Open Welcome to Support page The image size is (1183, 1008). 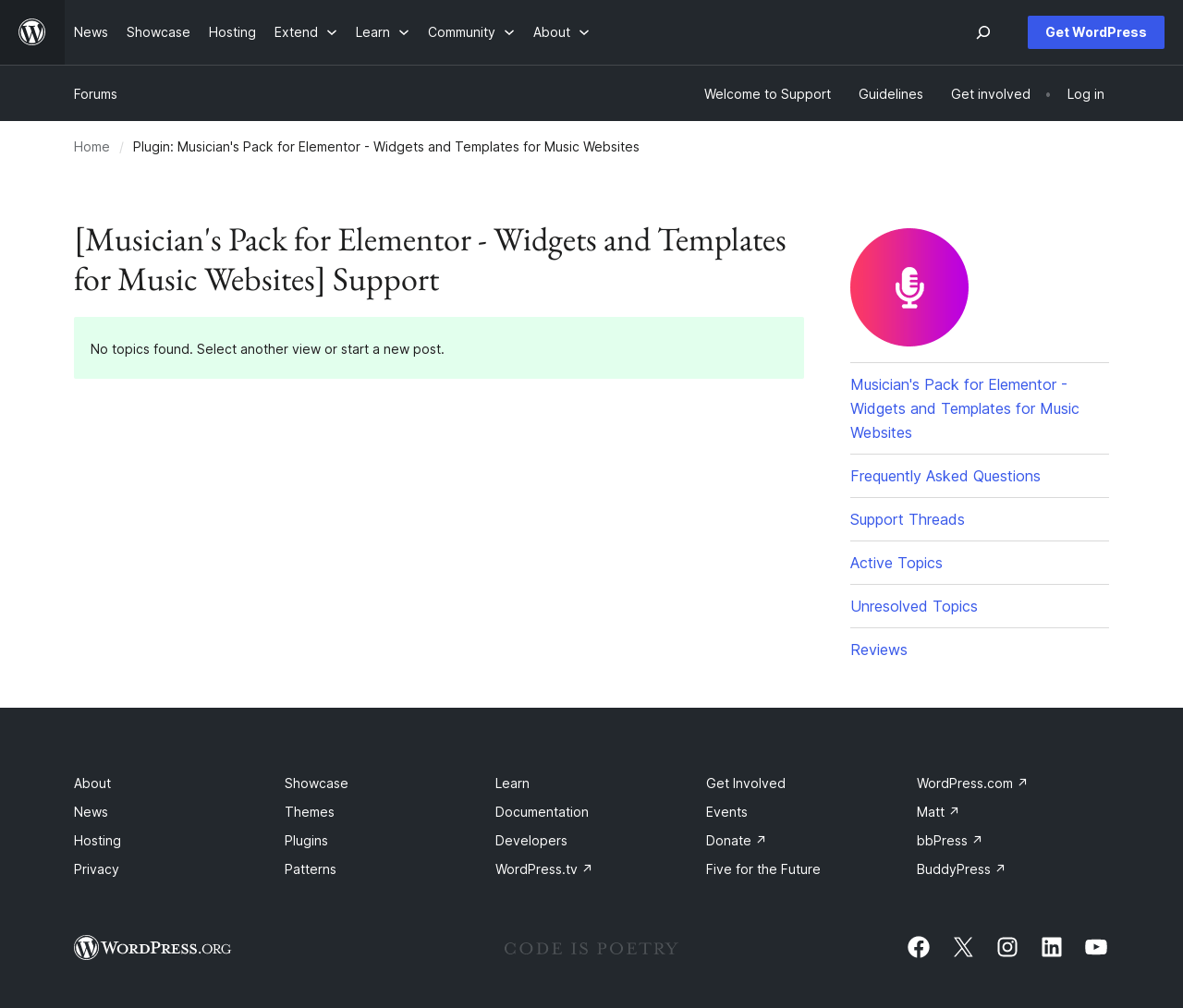[x=767, y=94]
